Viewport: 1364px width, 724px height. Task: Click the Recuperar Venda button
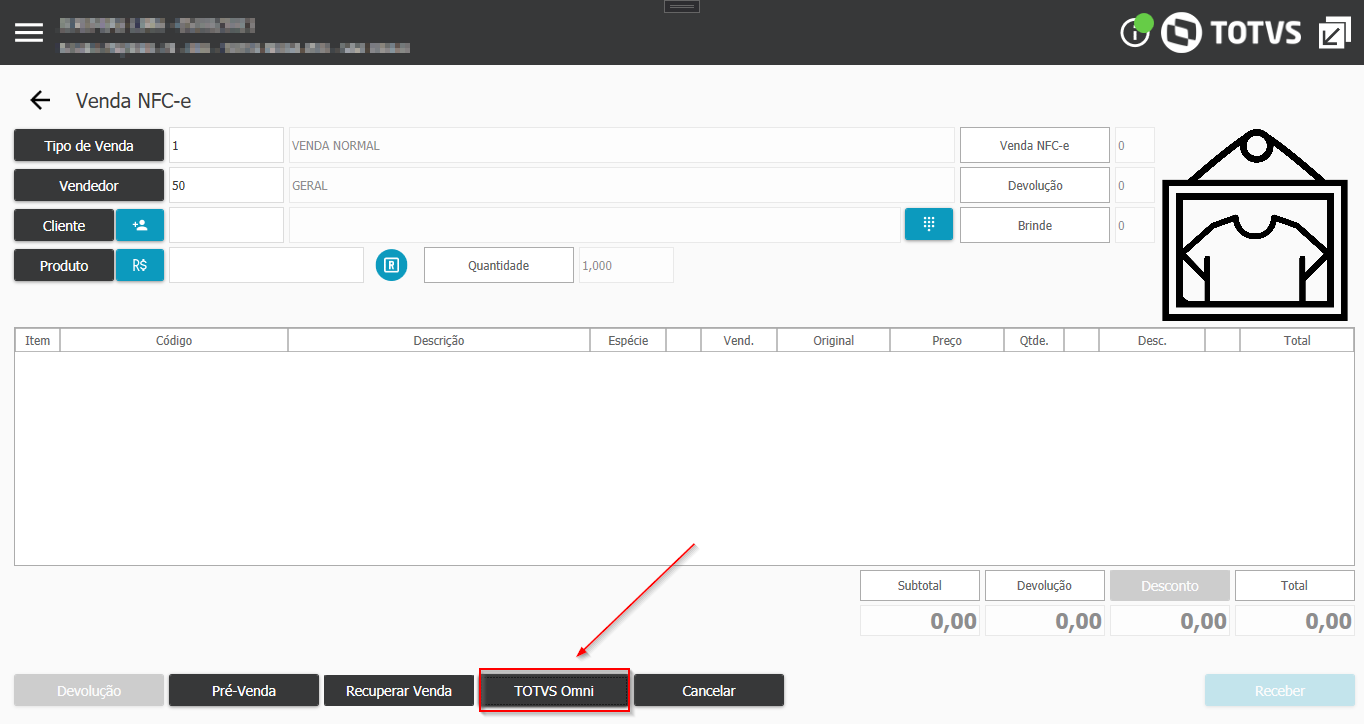tap(399, 690)
